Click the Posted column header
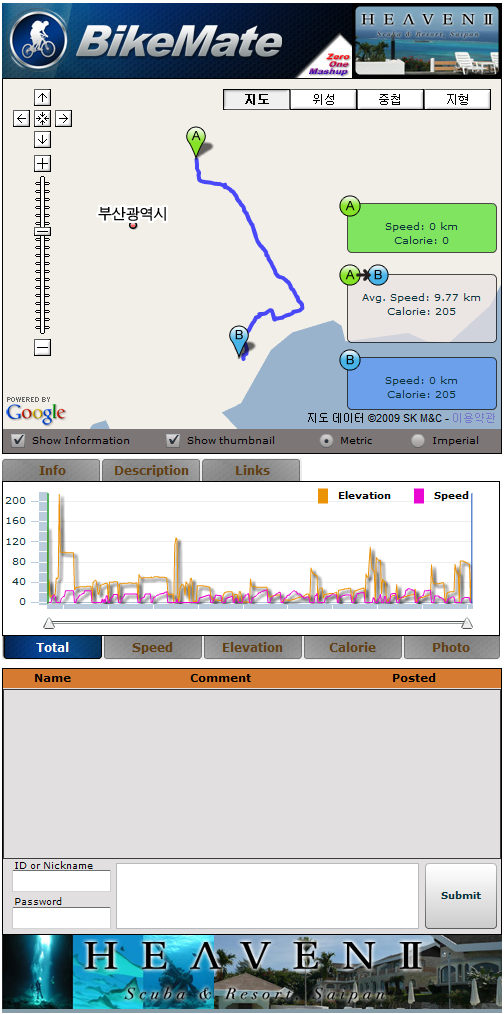The height and width of the screenshot is (1014, 504). (414, 678)
